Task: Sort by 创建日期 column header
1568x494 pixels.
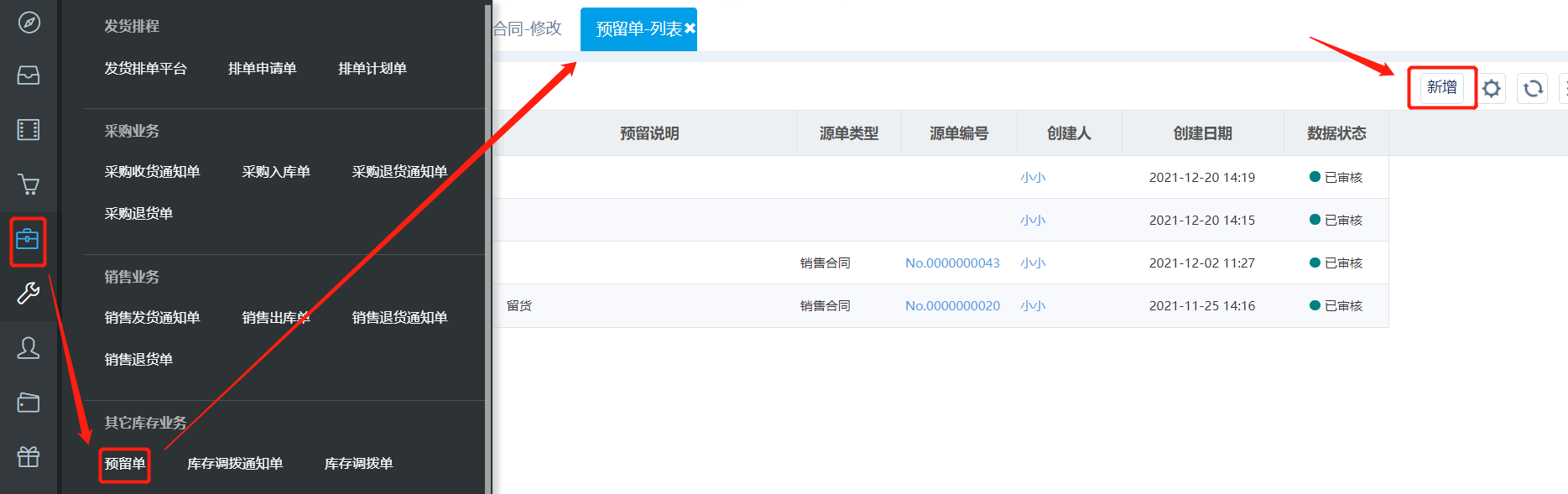Action: [1202, 133]
